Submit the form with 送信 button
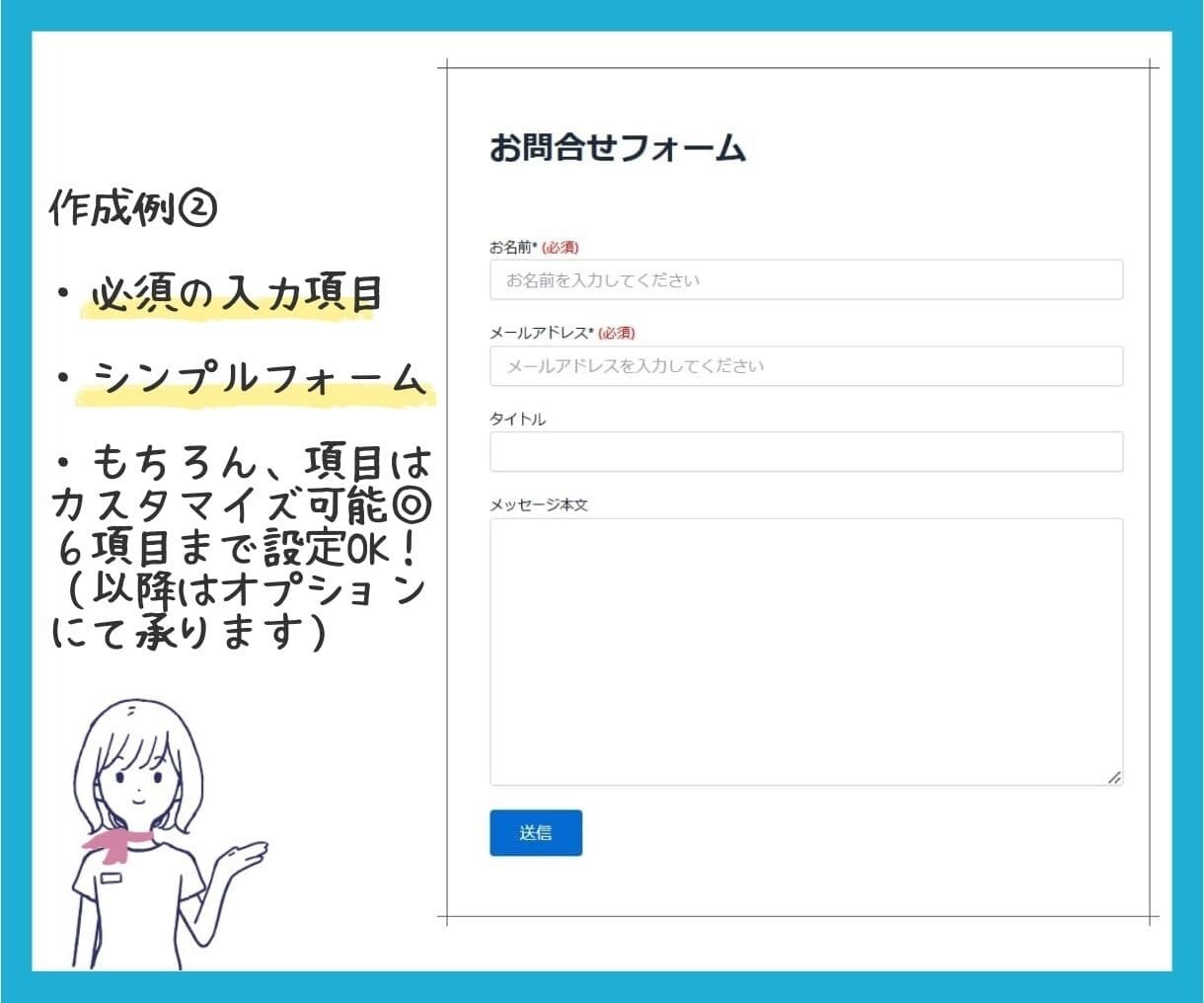This screenshot has width=1204, height=1003. [536, 833]
